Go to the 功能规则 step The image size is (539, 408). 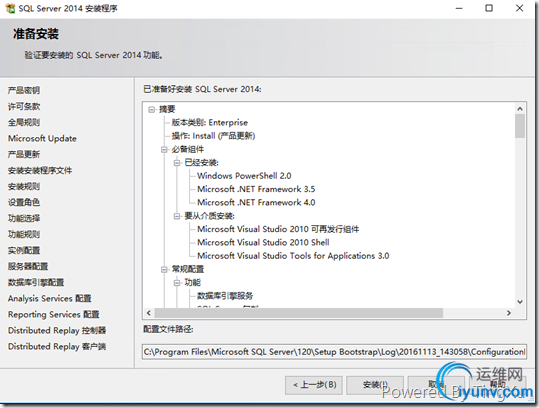24,234
